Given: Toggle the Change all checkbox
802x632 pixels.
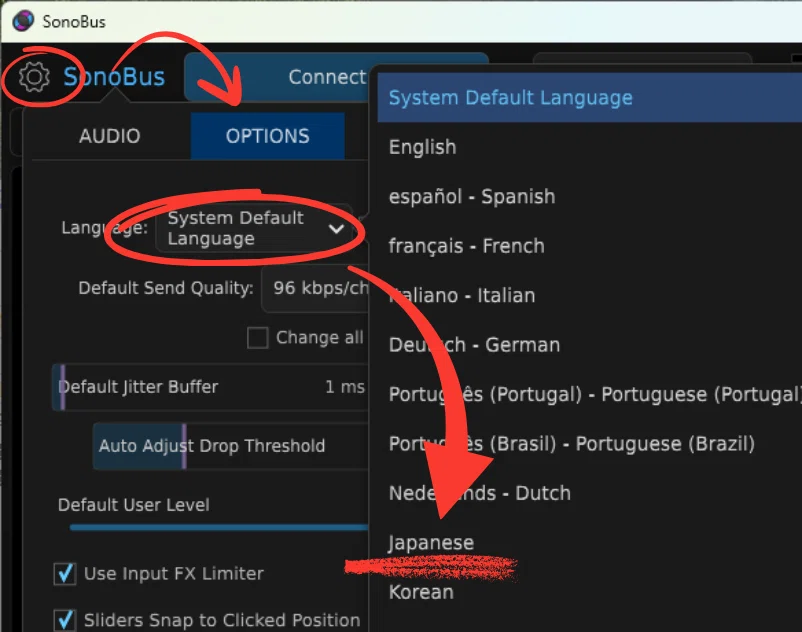Looking at the screenshot, I should click(x=257, y=338).
